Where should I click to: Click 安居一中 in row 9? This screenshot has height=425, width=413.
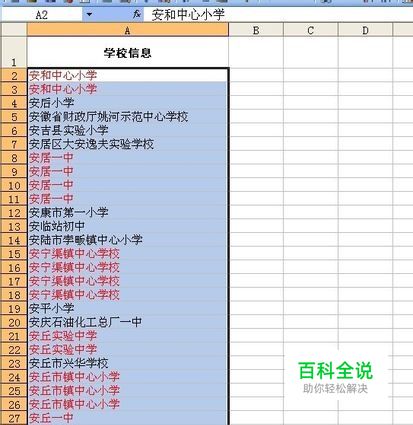128,171
